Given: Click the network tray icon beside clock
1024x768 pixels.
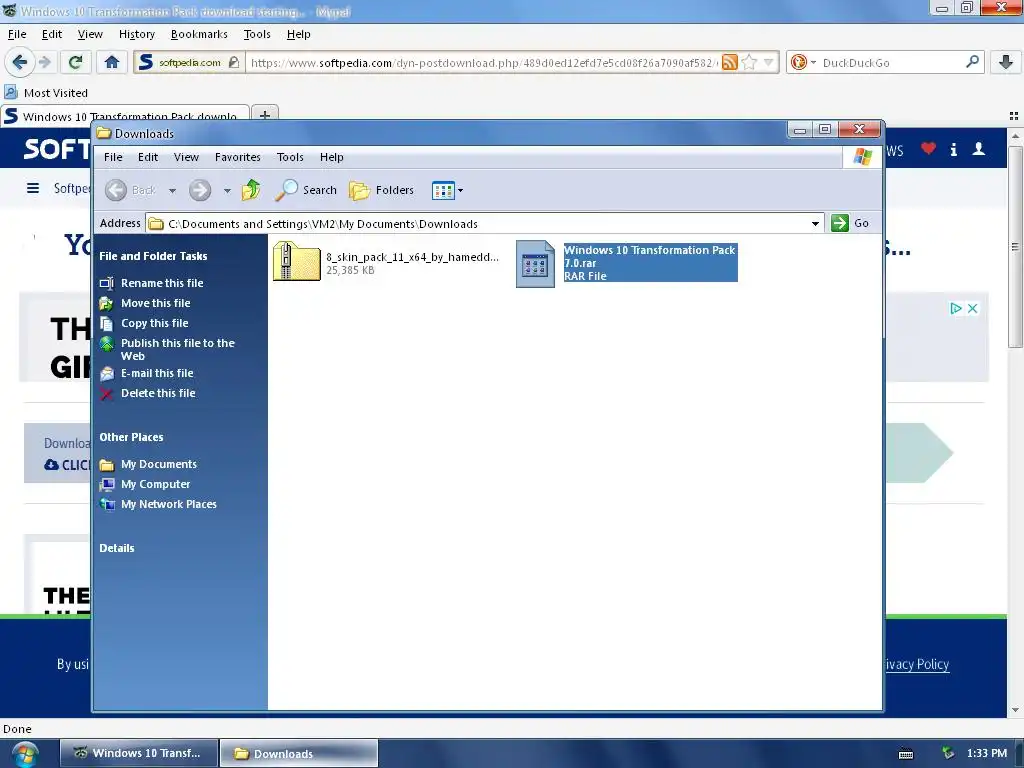Looking at the screenshot, I should 948,753.
